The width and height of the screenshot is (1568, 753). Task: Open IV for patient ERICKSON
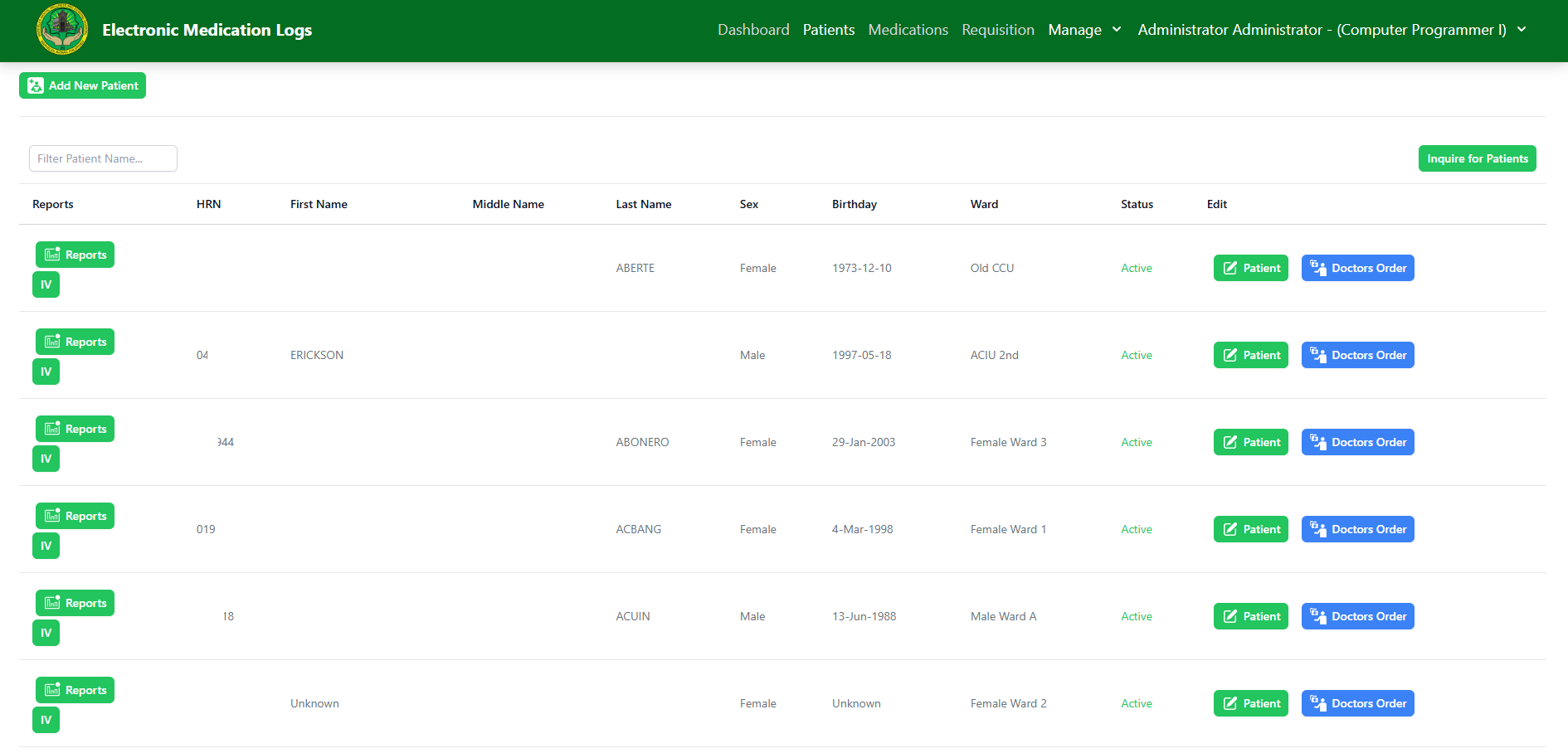(x=46, y=372)
